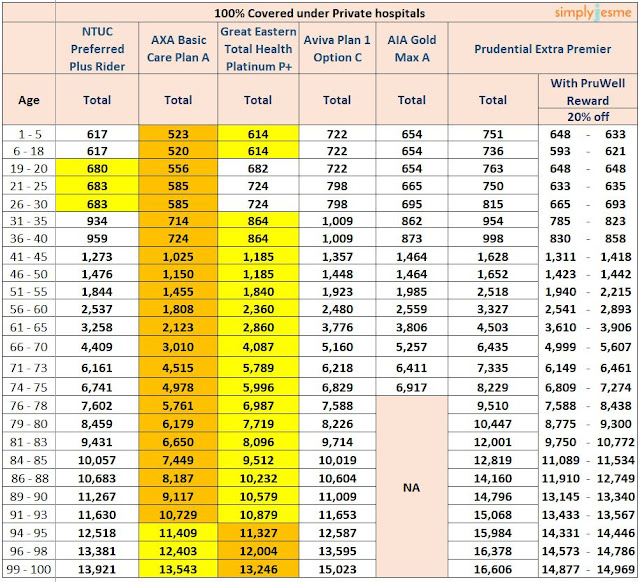The image size is (640, 582).
Task: Click the orange AXA cell 523
Action: [178, 134]
